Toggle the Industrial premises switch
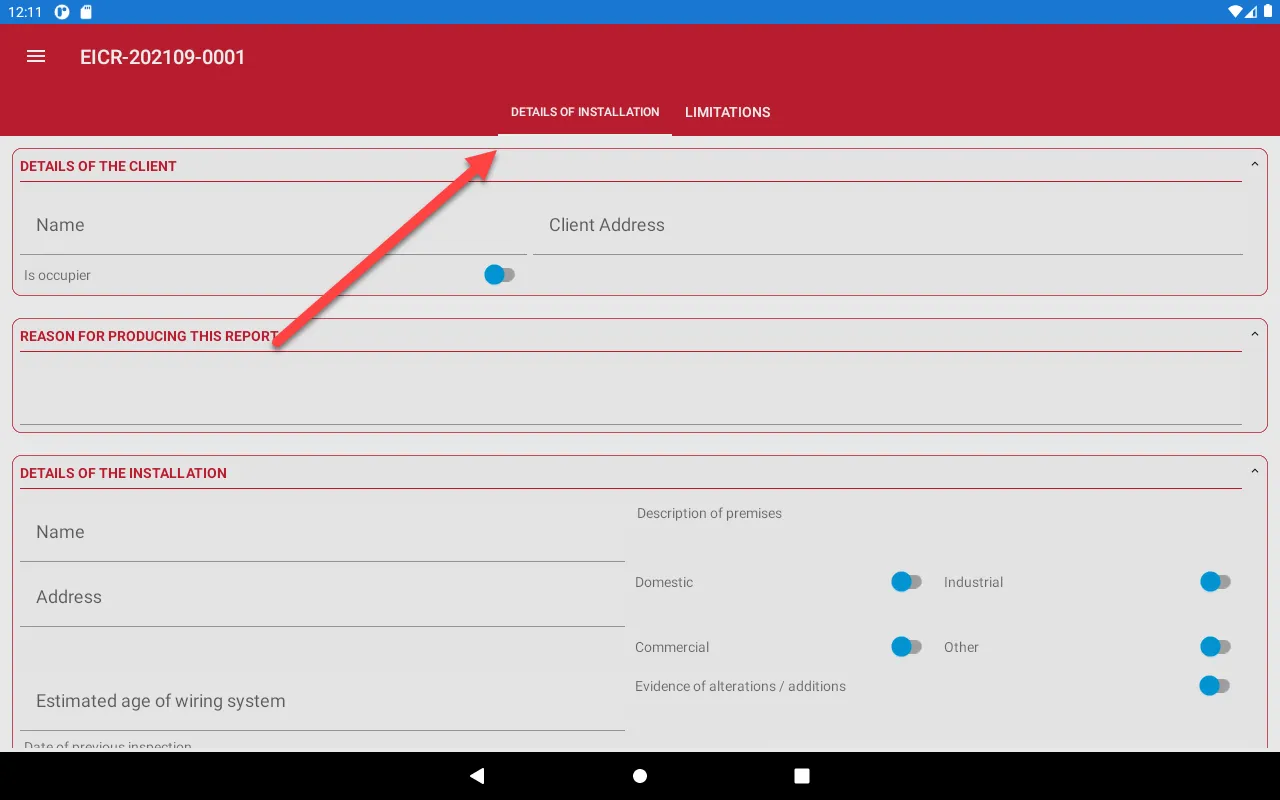 [1214, 581]
